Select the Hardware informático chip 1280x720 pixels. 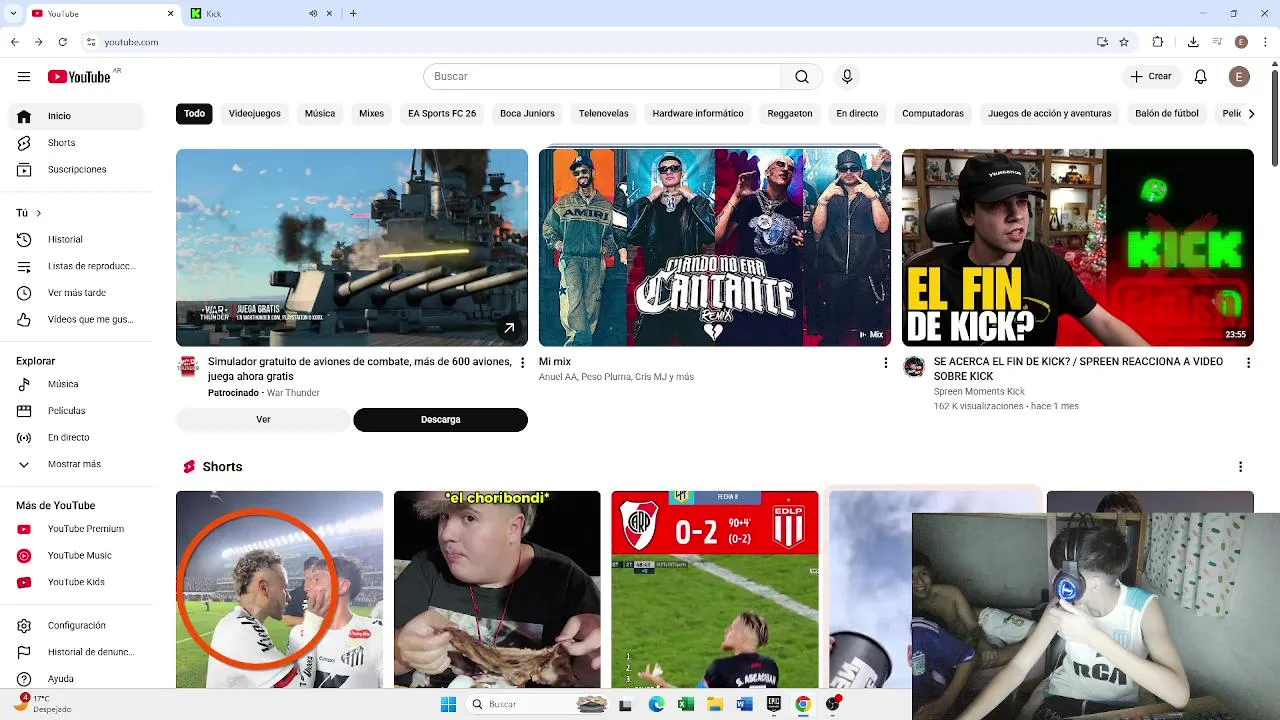[698, 114]
